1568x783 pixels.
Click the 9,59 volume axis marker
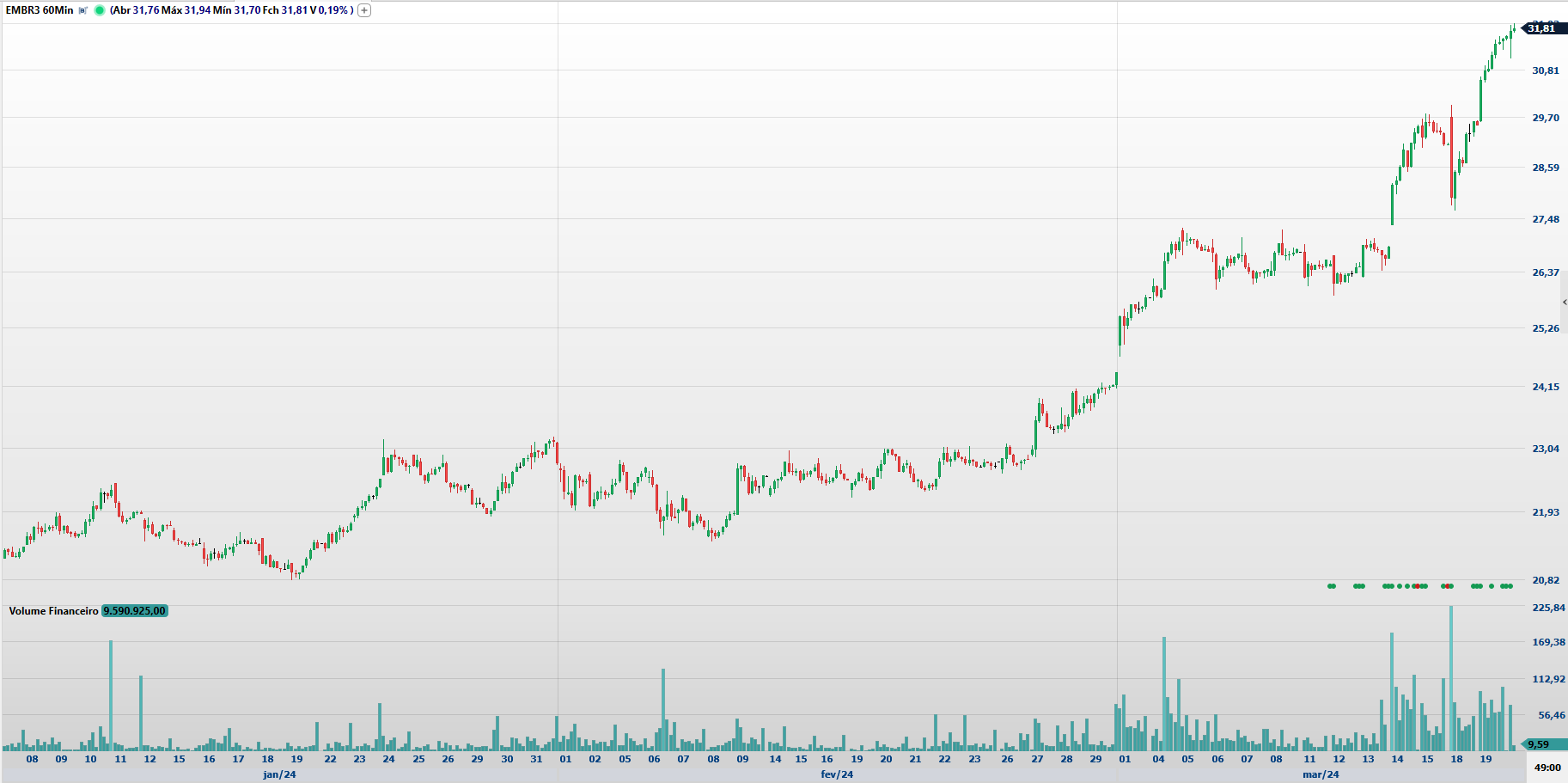pos(1539,744)
